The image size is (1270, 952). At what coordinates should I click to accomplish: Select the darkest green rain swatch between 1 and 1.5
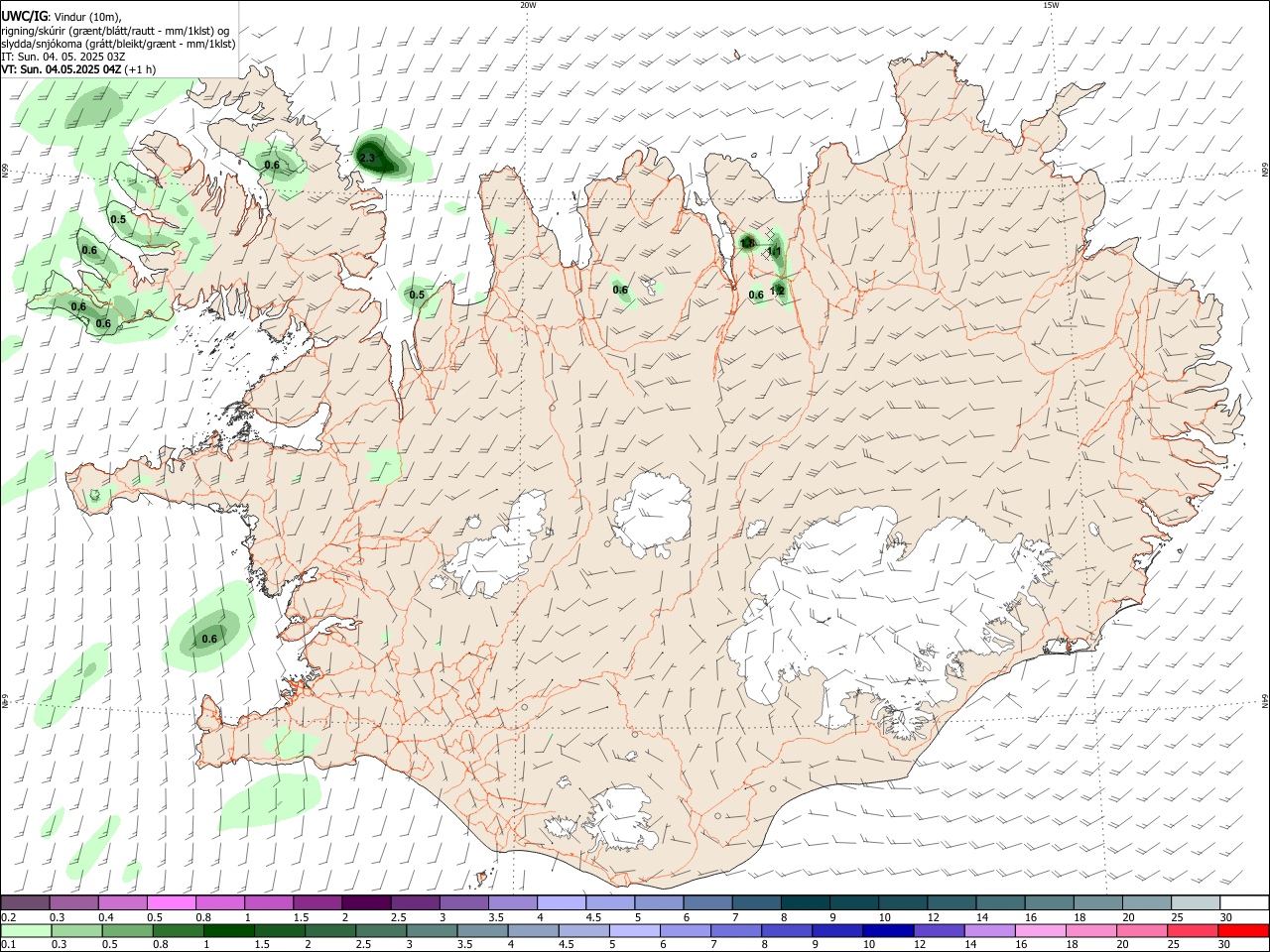[x=229, y=931]
